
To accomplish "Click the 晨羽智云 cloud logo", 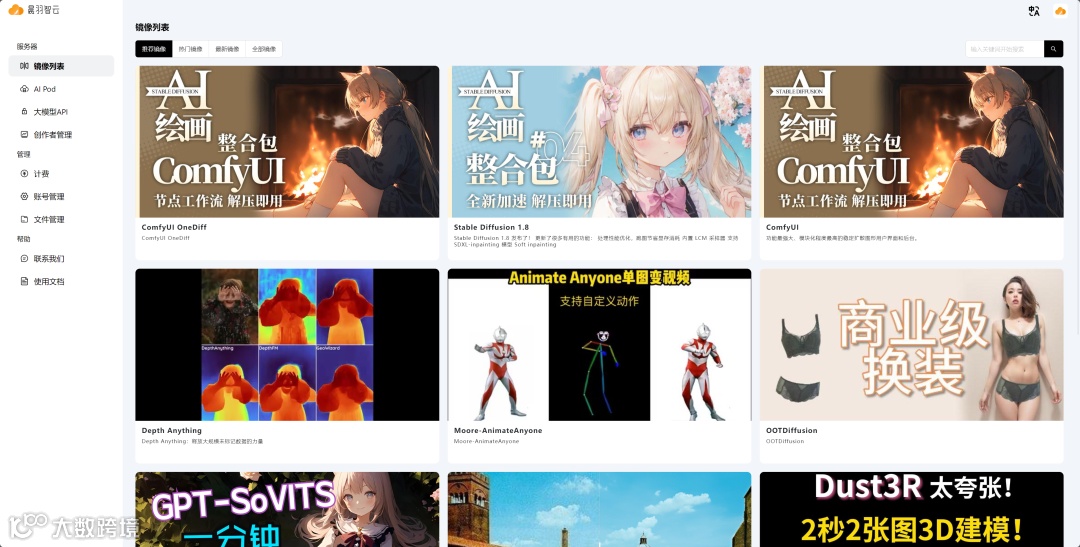I will [16, 10].
